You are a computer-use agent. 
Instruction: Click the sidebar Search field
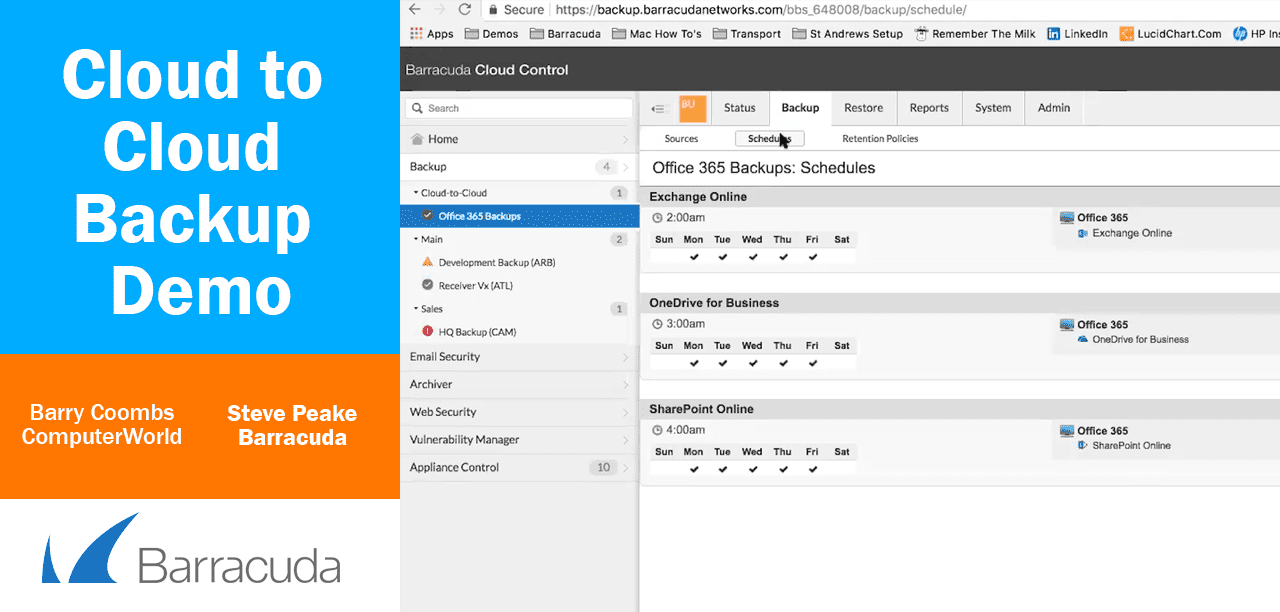tap(518, 107)
